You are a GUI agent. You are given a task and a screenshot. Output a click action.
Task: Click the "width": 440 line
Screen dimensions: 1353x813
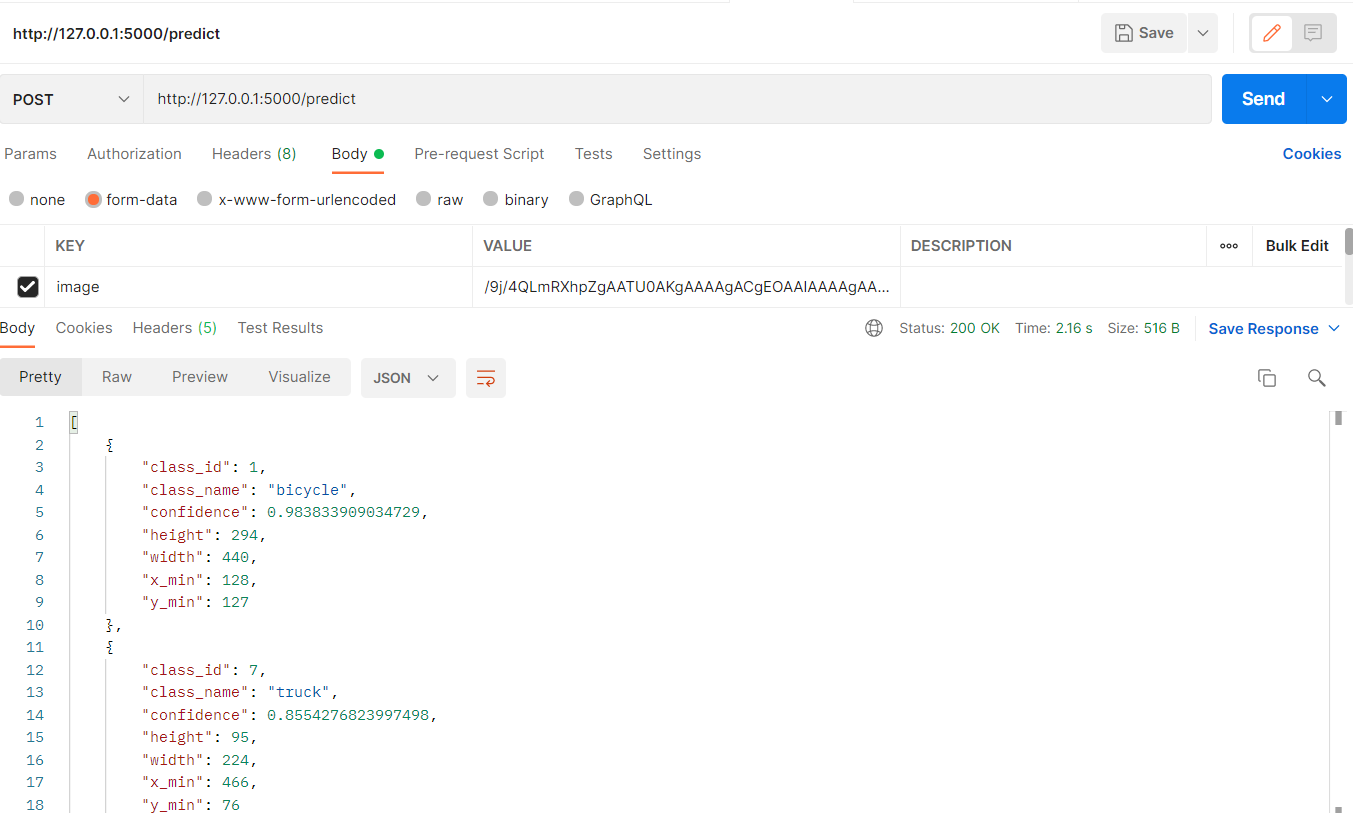pos(200,557)
